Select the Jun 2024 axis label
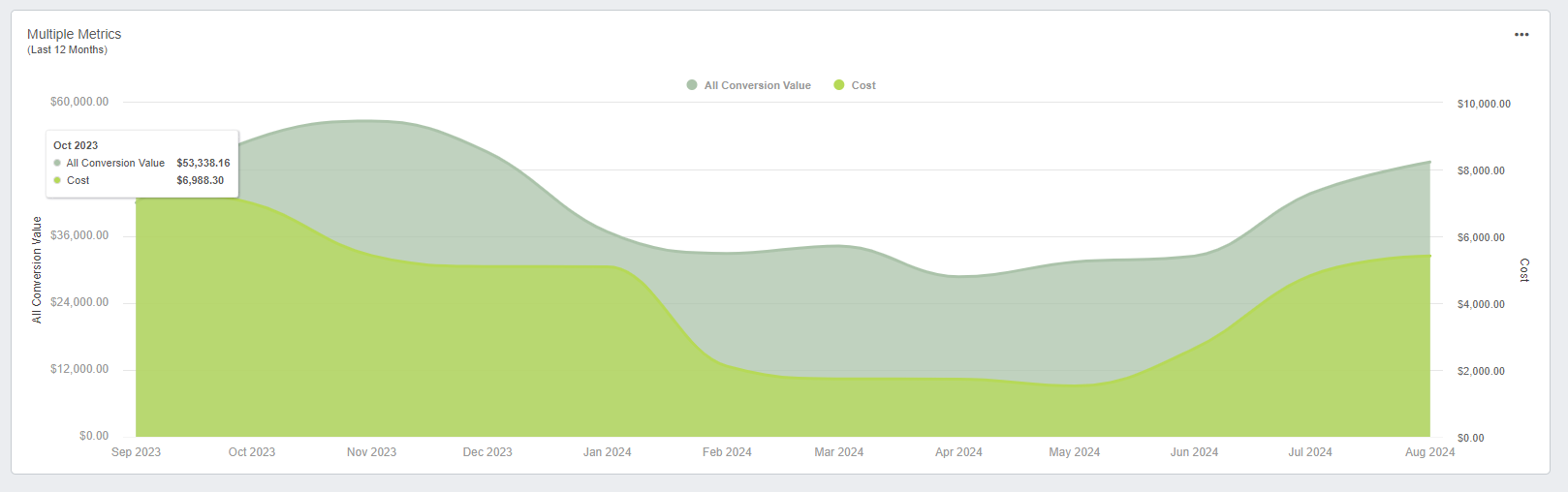The width and height of the screenshot is (1568, 492). pos(1194,452)
